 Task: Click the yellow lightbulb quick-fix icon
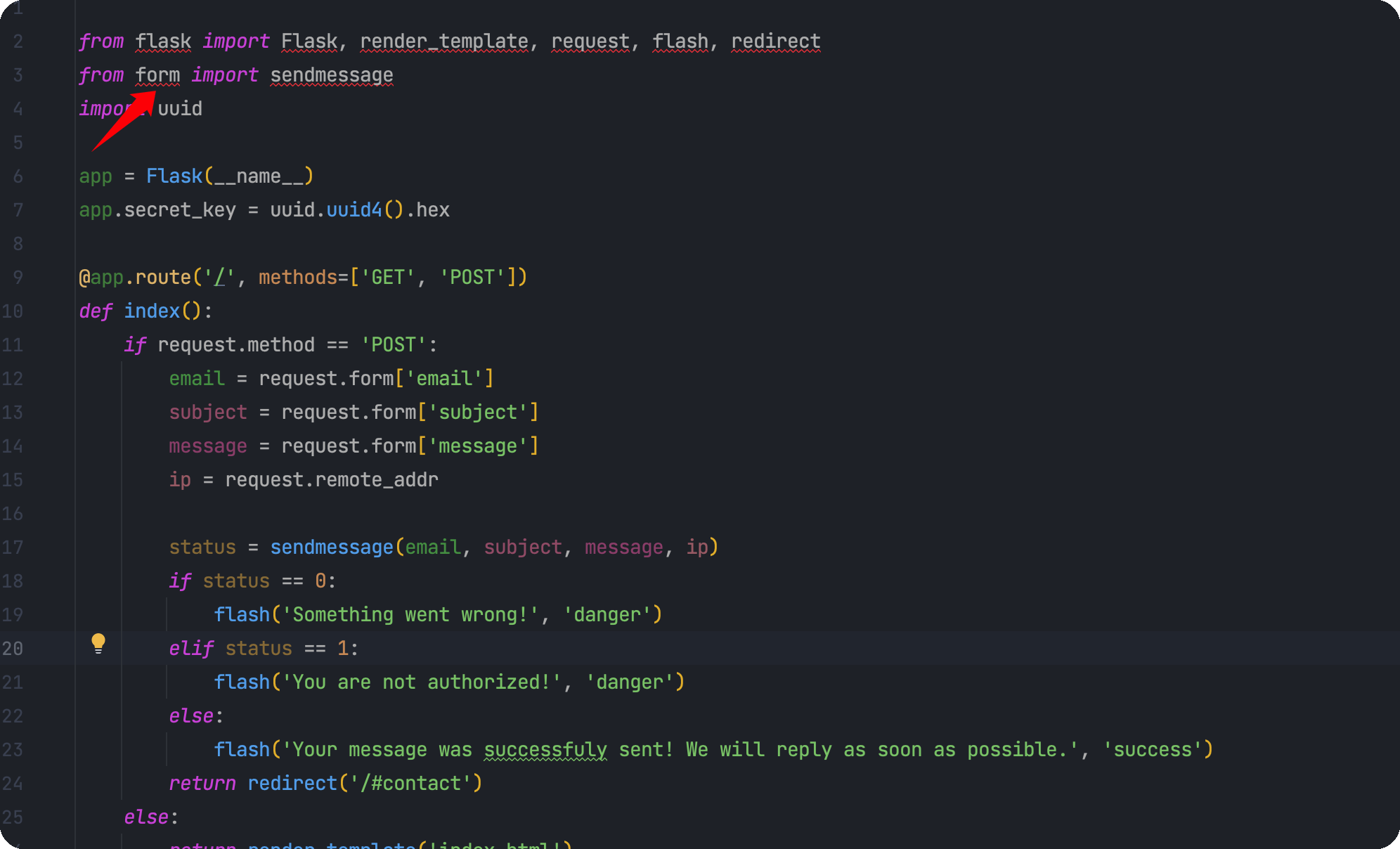[98, 643]
